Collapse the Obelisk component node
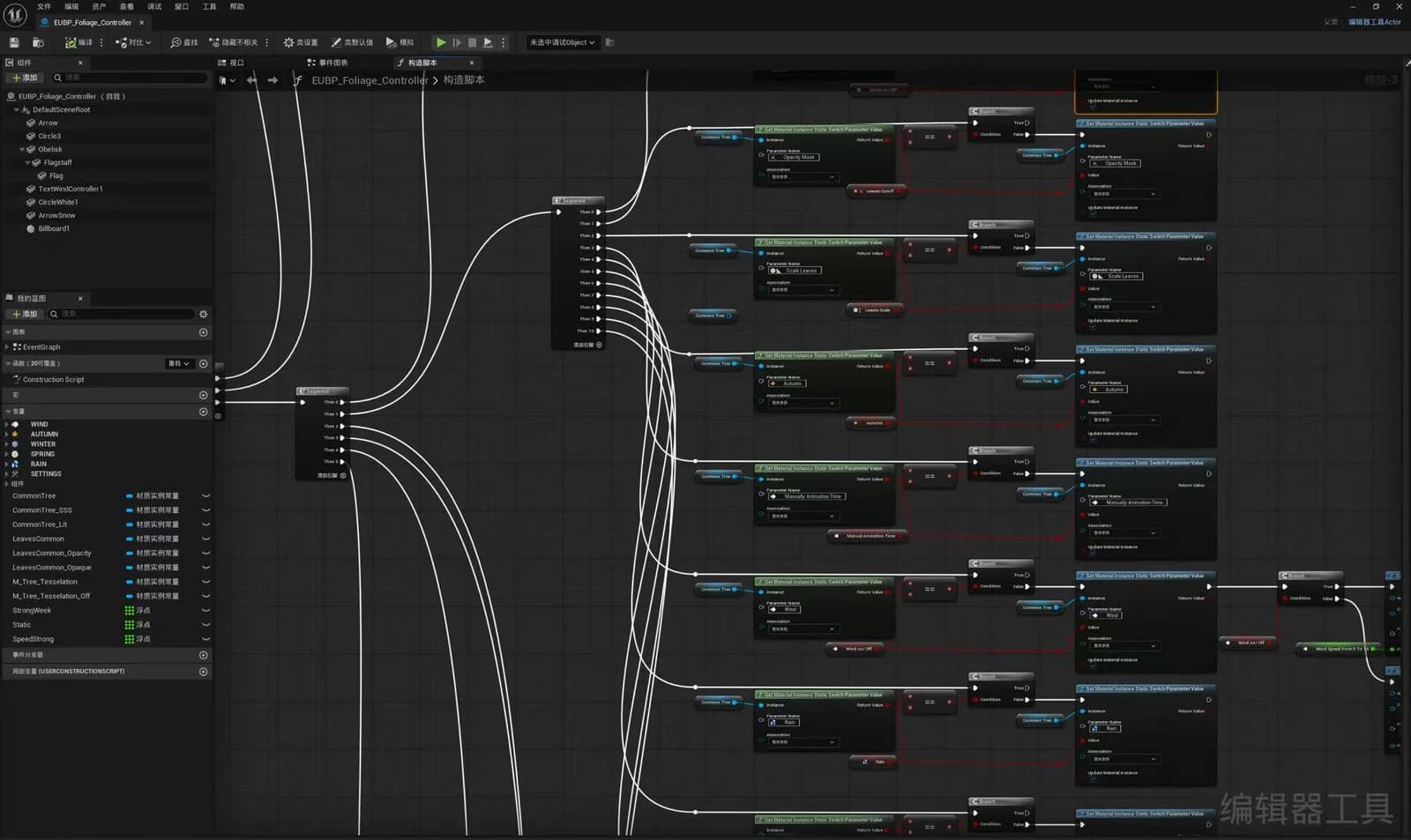Viewport: 1411px width, 840px height. coord(23,149)
